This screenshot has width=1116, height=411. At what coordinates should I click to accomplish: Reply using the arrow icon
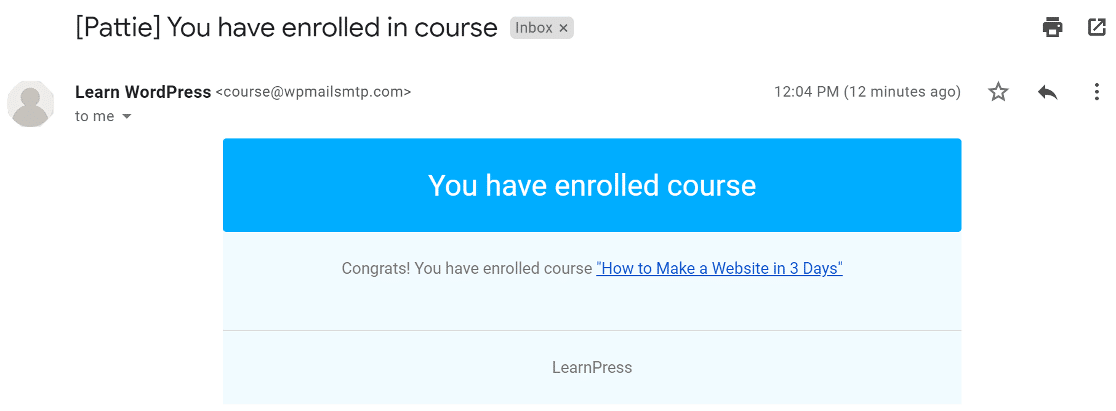coord(1048,92)
